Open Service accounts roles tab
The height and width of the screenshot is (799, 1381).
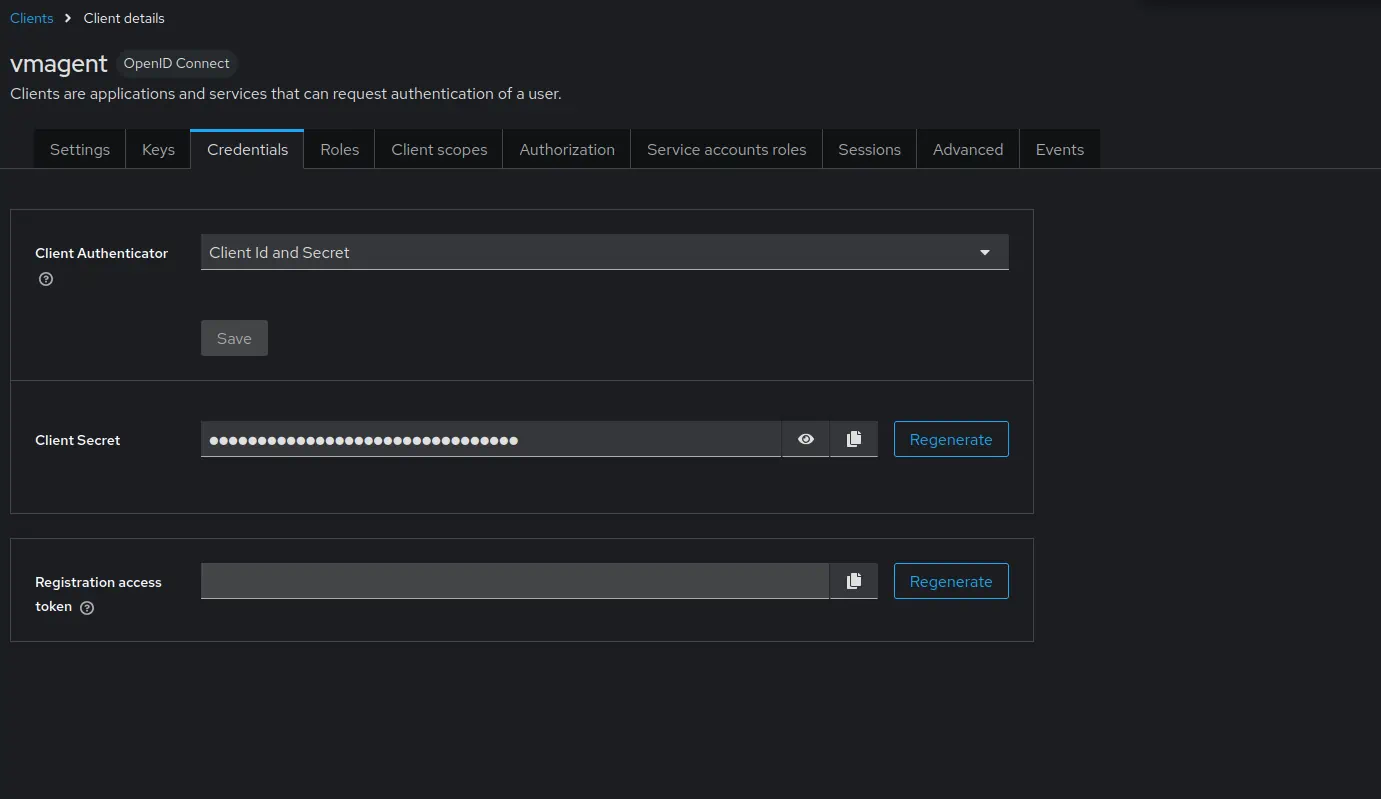[726, 149]
